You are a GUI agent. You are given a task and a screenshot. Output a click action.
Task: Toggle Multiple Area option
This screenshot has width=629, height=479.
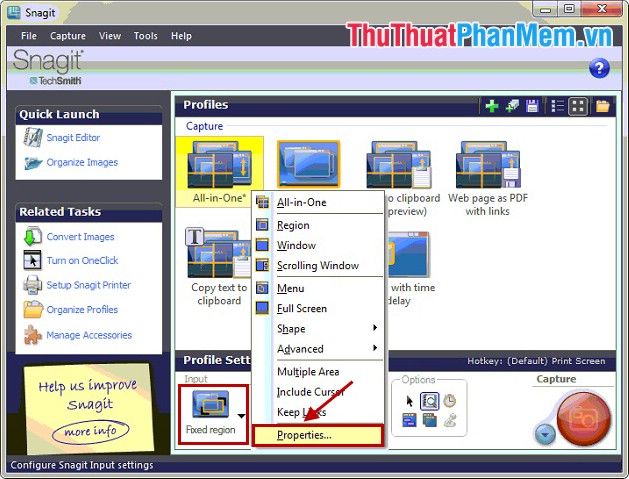point(319,372)
